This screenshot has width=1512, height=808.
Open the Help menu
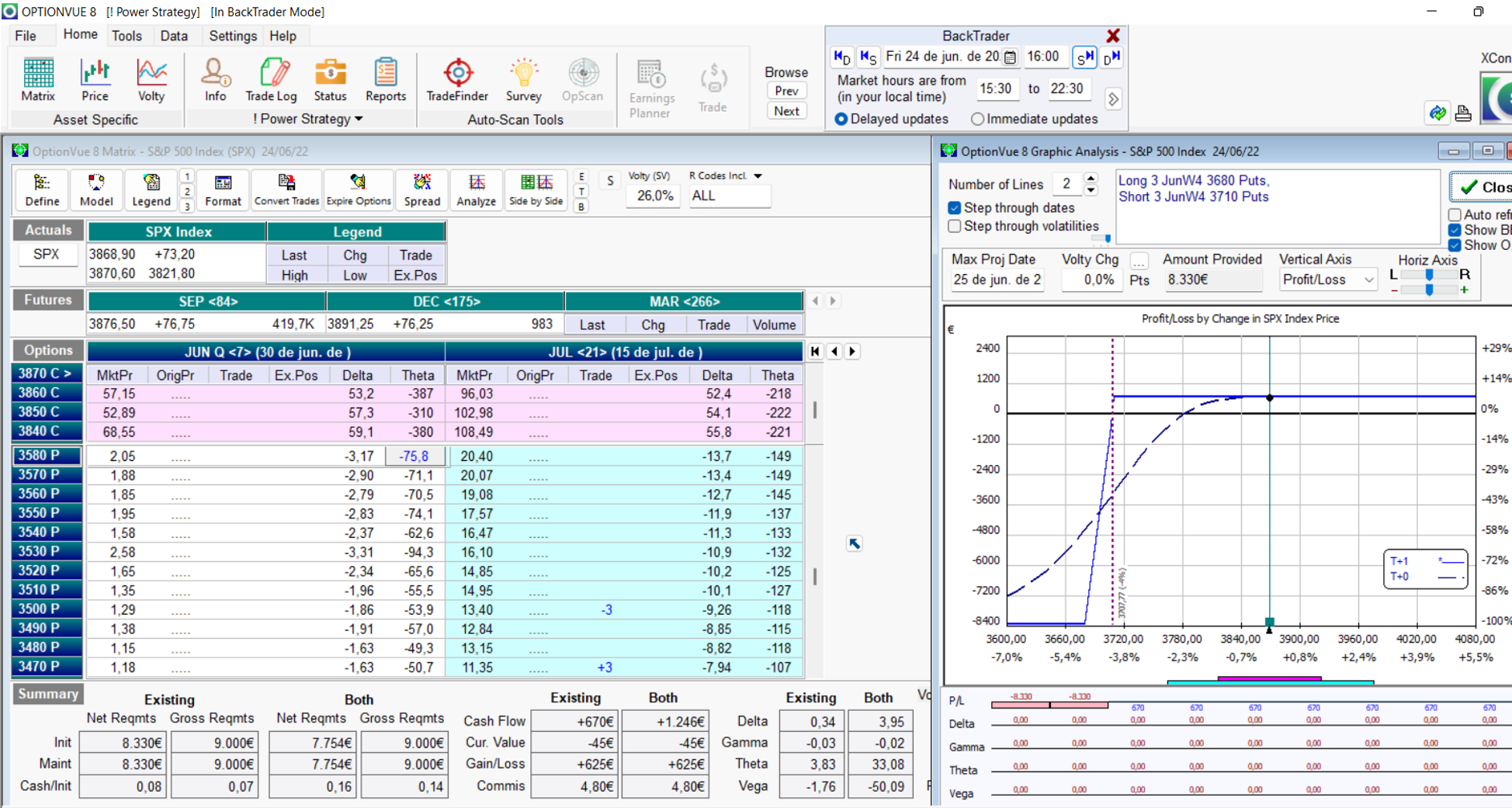click(283, 36)
